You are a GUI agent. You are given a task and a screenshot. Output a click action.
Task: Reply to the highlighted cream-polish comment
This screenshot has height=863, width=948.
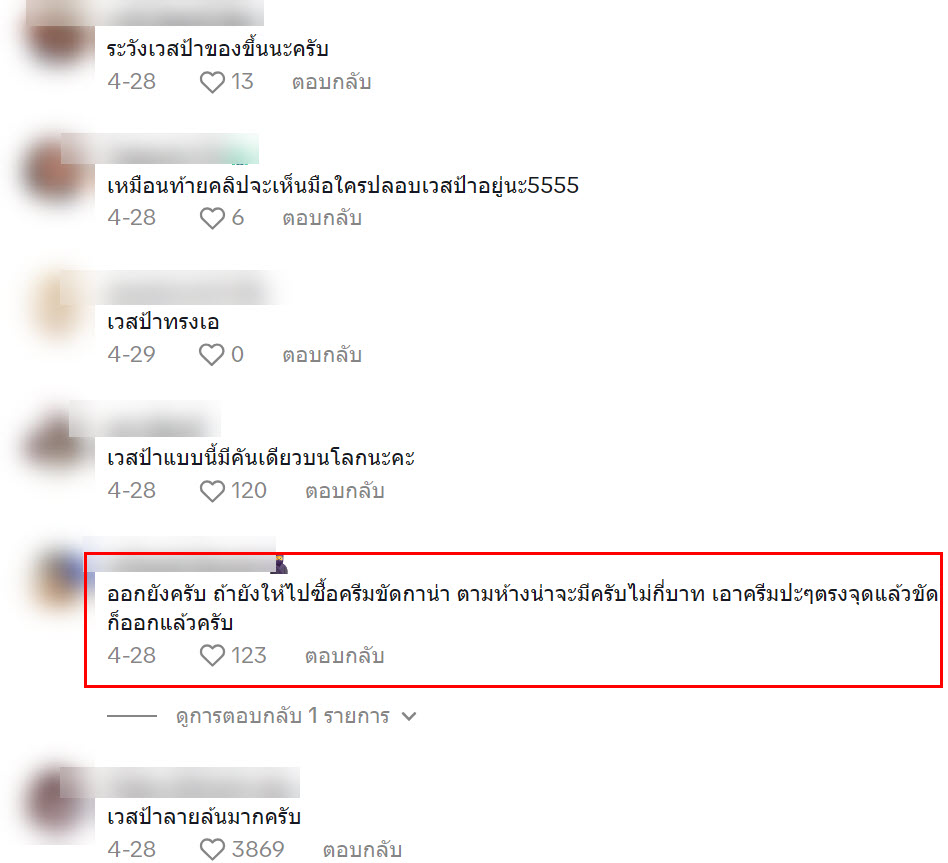tap(345, 656)
